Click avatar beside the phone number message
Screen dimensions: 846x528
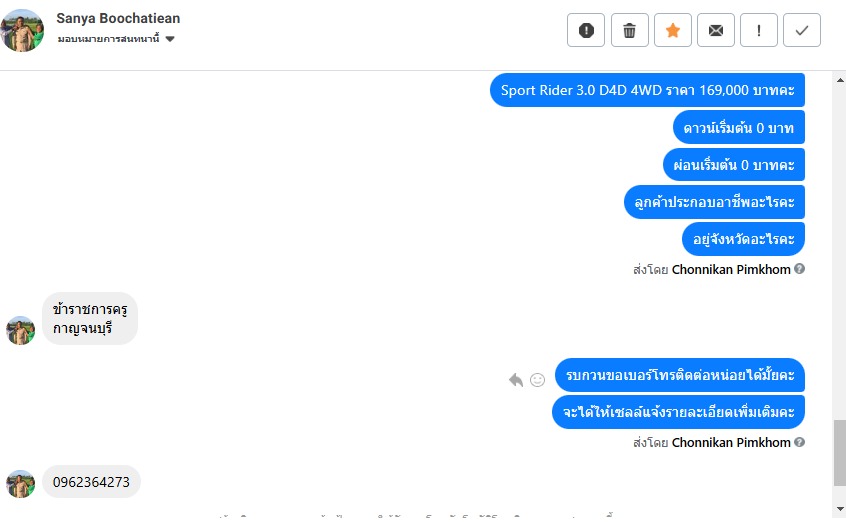[x=21, y=483]
